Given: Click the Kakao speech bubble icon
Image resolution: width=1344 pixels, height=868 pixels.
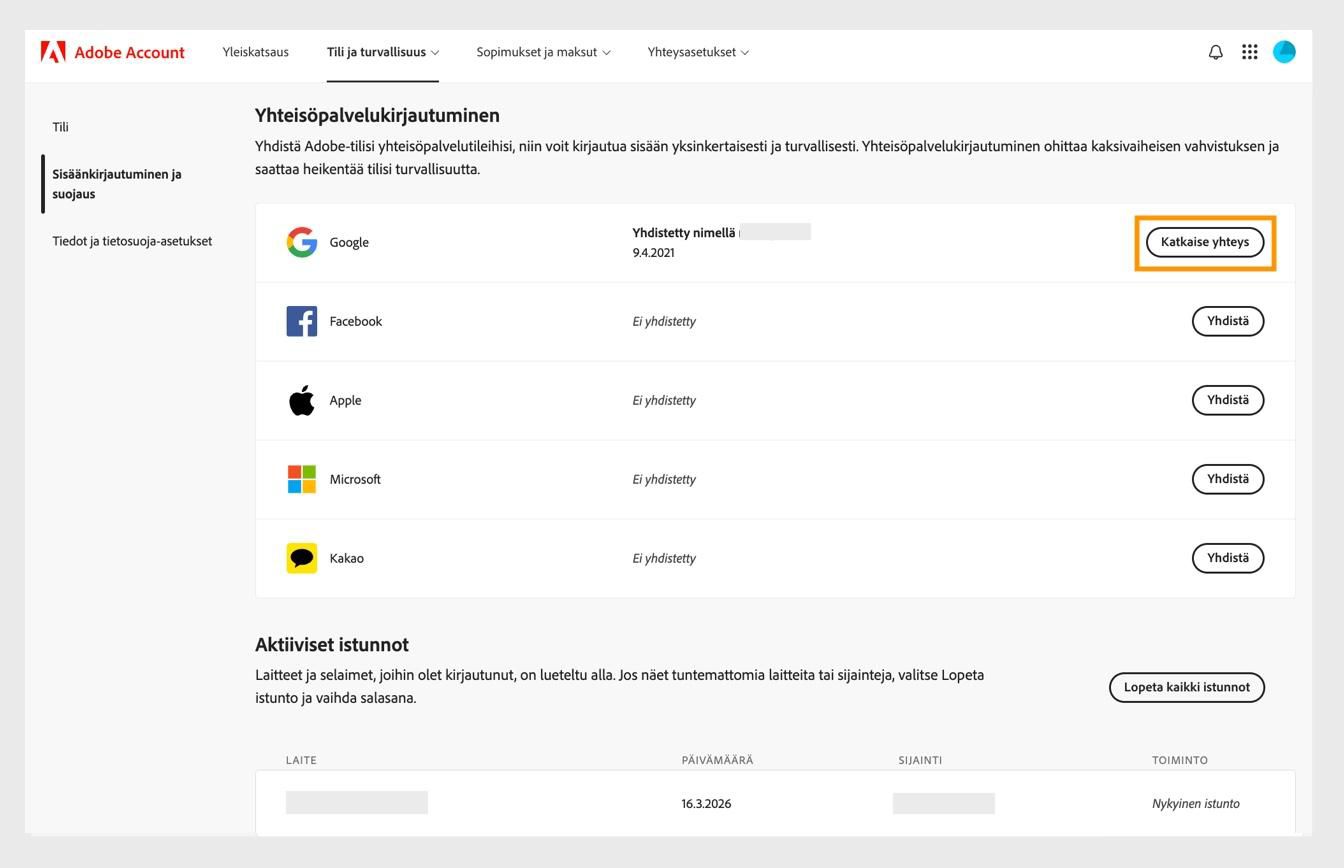Looking at the screenshot, I should (300, 557).
